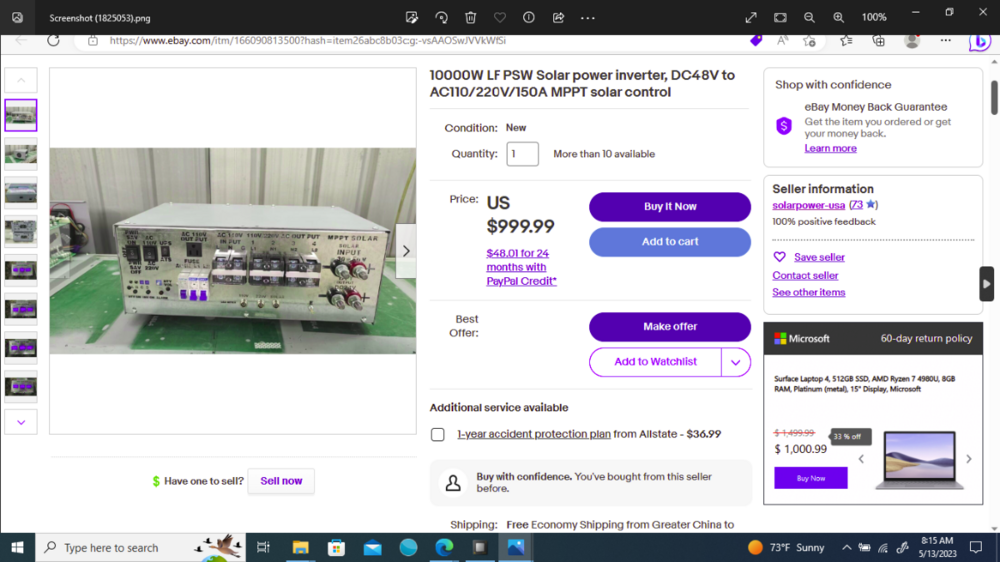Screen dimensions: 1000x562
Task: Open Windows Start menu
Action: click(17, 547)
